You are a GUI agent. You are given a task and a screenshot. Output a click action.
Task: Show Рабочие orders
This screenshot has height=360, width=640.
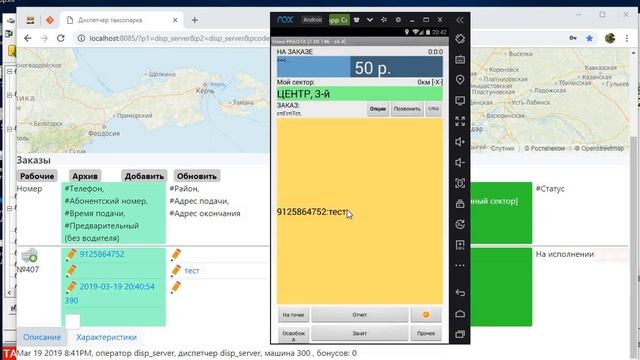coord(37,176)
